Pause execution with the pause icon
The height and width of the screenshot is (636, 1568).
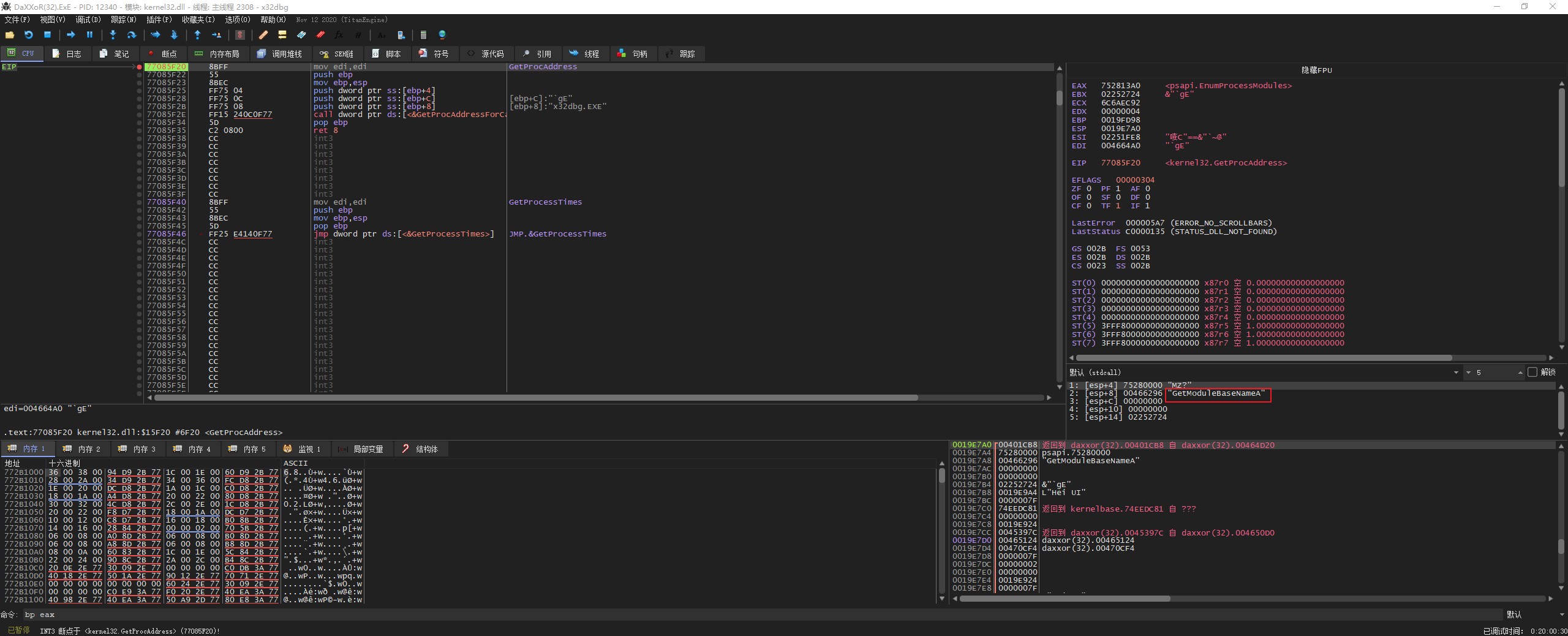[89, 35]
